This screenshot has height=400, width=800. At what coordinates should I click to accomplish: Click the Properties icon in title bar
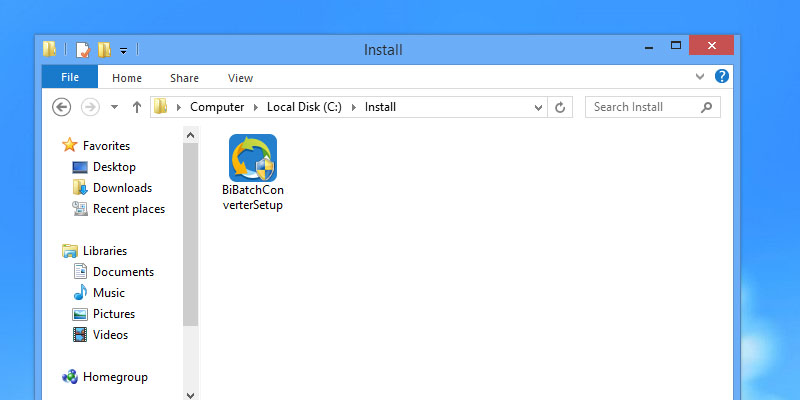click(x=84, y=49)
